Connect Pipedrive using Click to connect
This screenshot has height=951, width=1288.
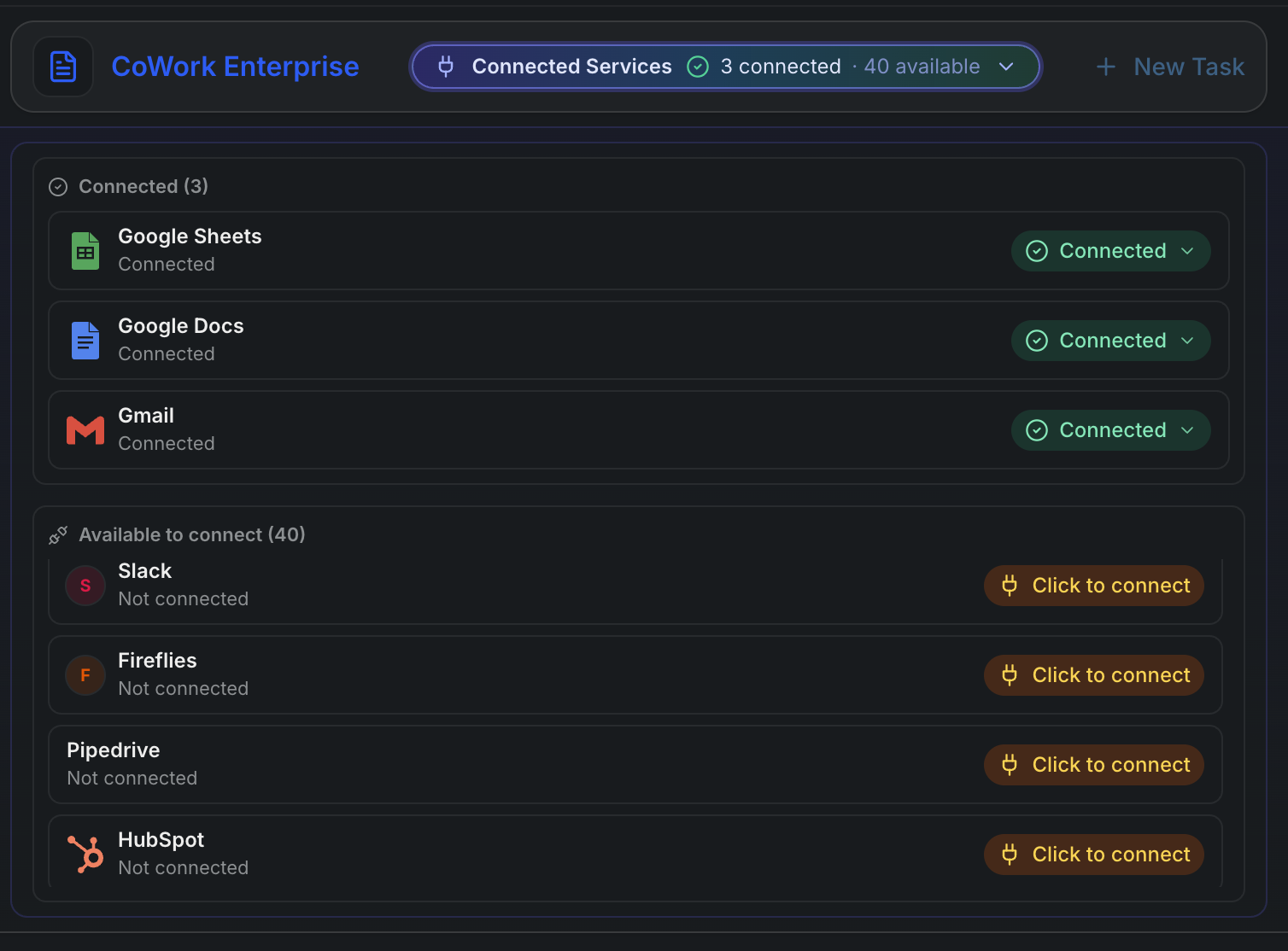[x=1093, y=765]
